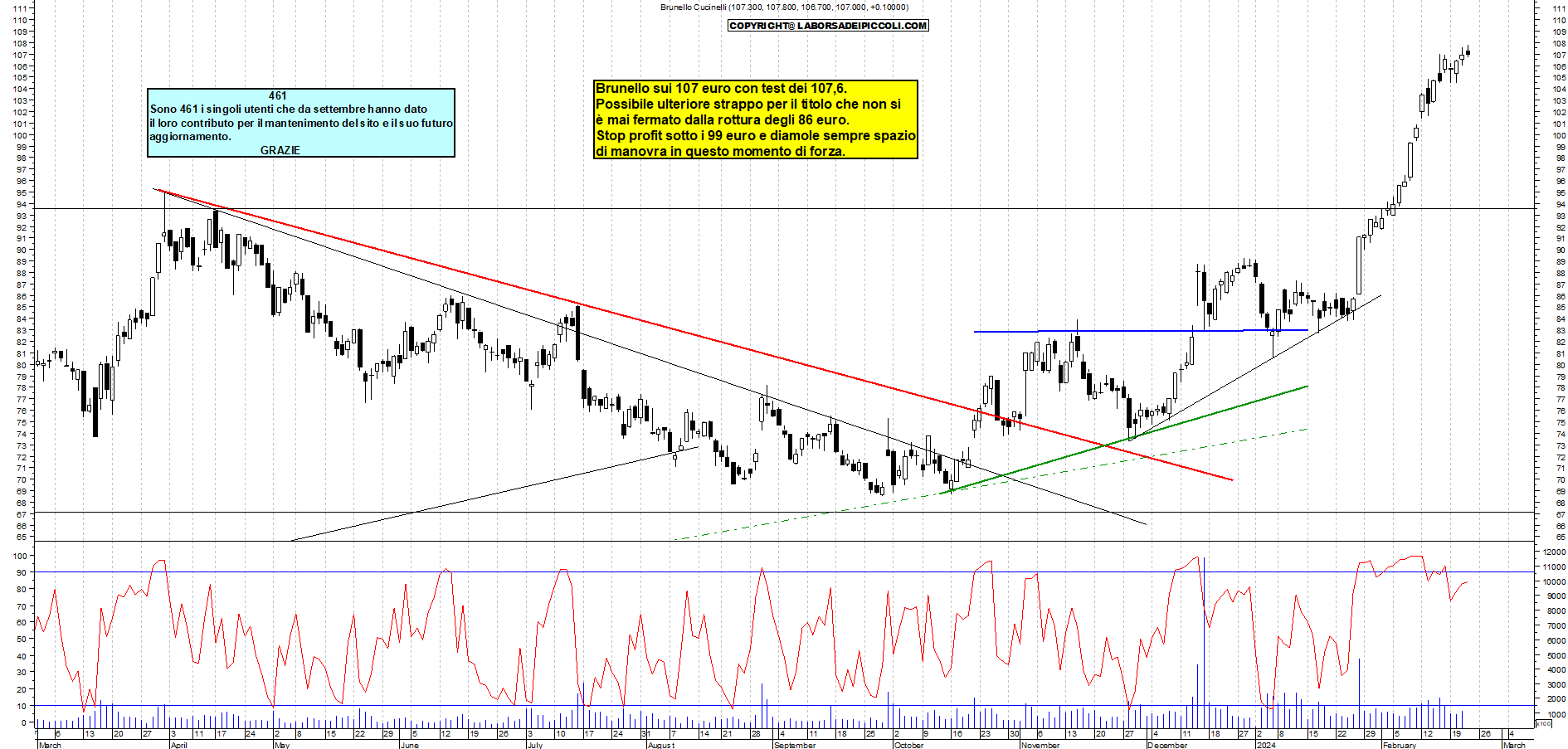Select the March label at the start of the time axis
1568x749 pixels.
(50, 745)
